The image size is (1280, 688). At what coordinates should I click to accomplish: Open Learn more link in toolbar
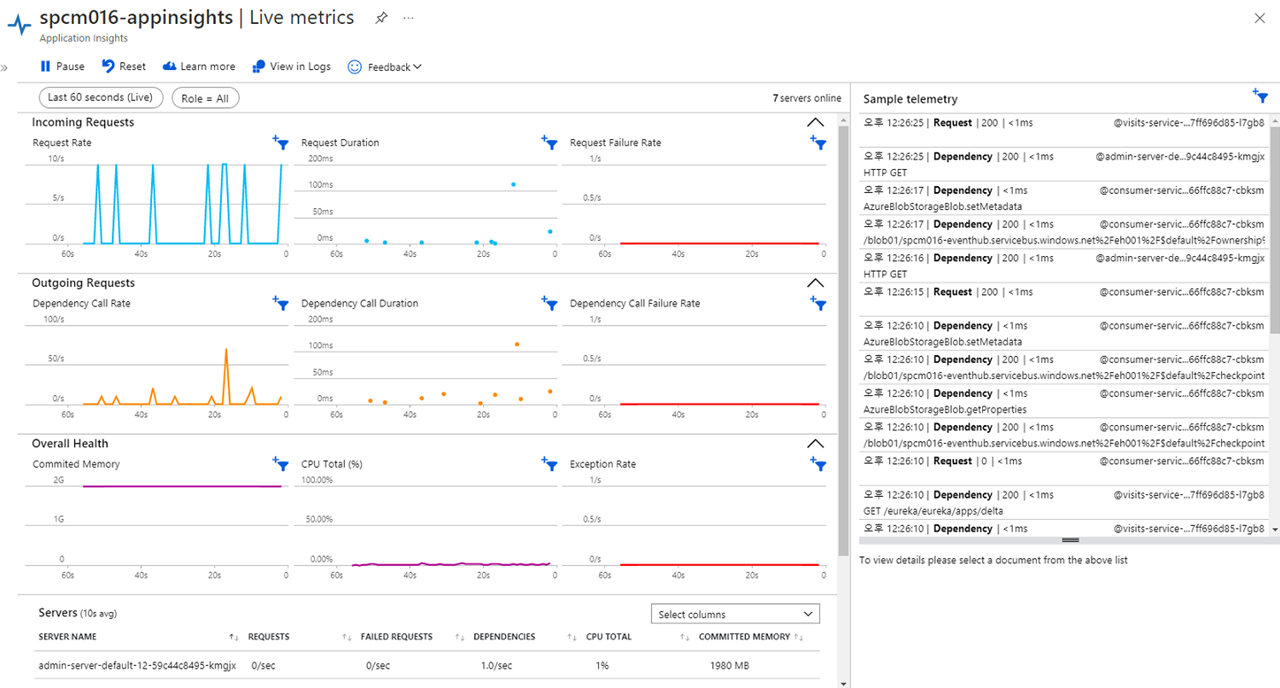click(198, 67)
